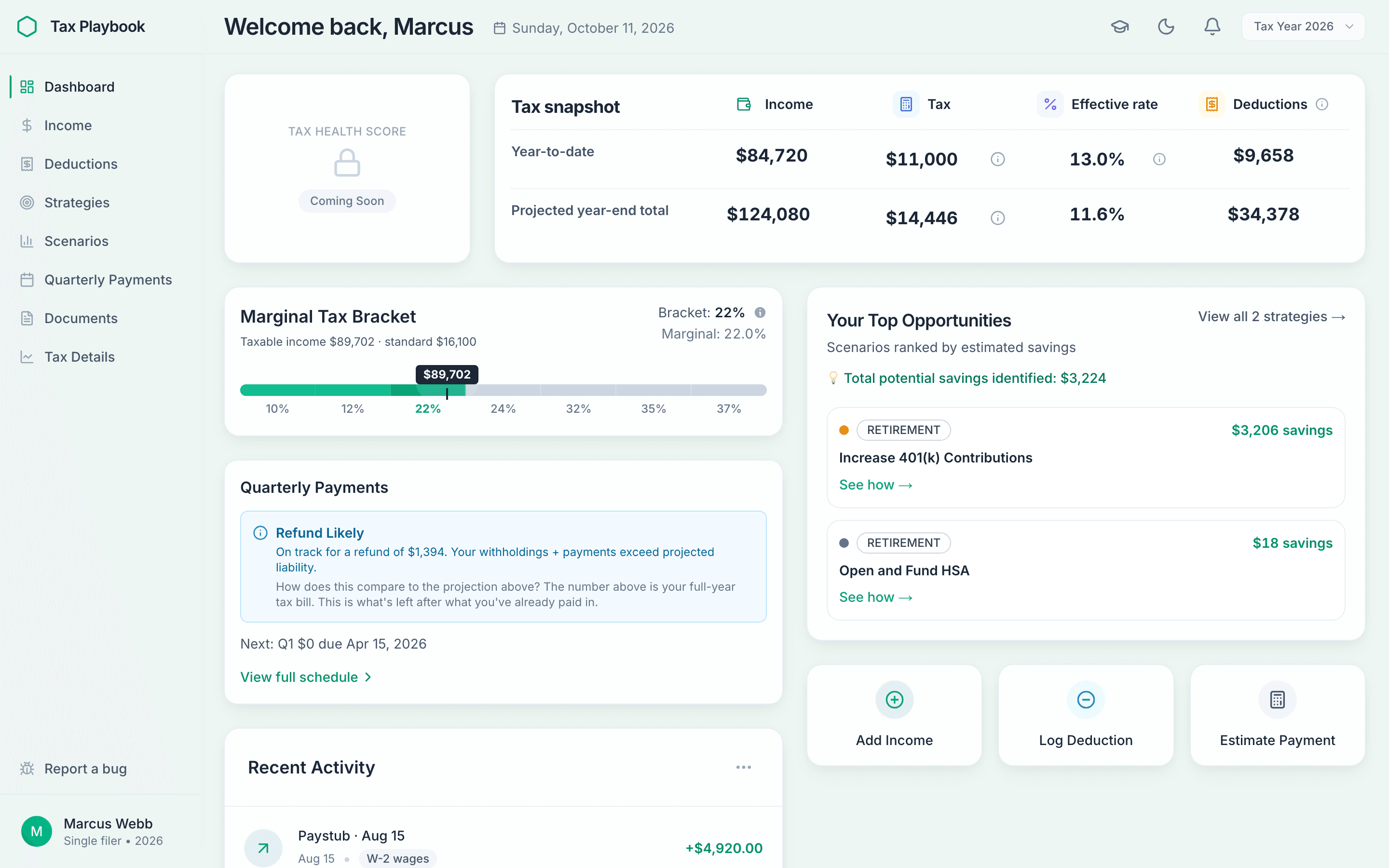Click the $89,702 marker on bracket bar
This screenshot has width=1389, height=868.
click(447, 374)
